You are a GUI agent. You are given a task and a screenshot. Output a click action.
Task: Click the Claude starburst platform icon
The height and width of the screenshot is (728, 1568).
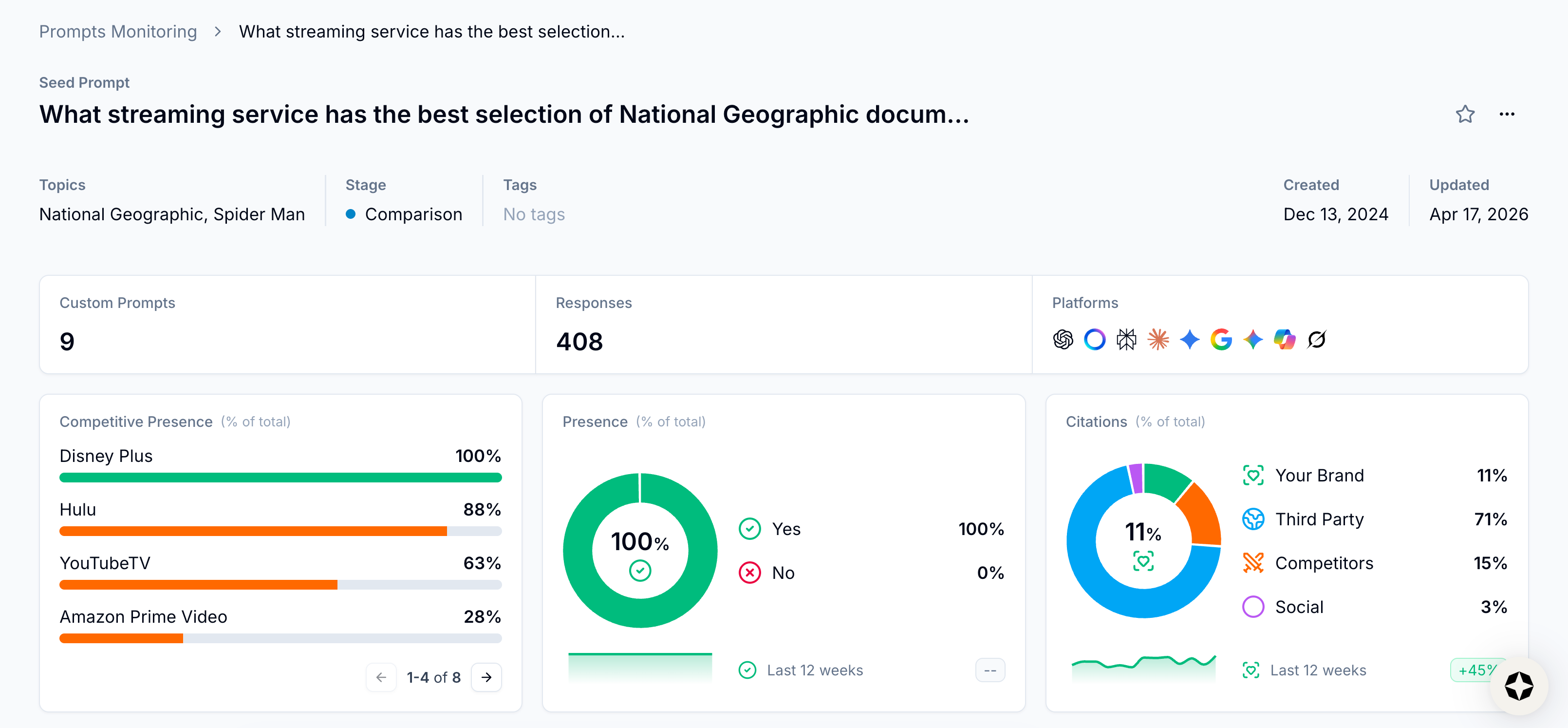[x=1158, y=339]
